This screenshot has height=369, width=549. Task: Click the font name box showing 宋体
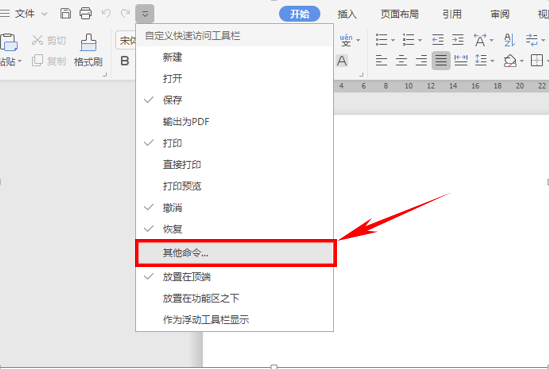126,41
